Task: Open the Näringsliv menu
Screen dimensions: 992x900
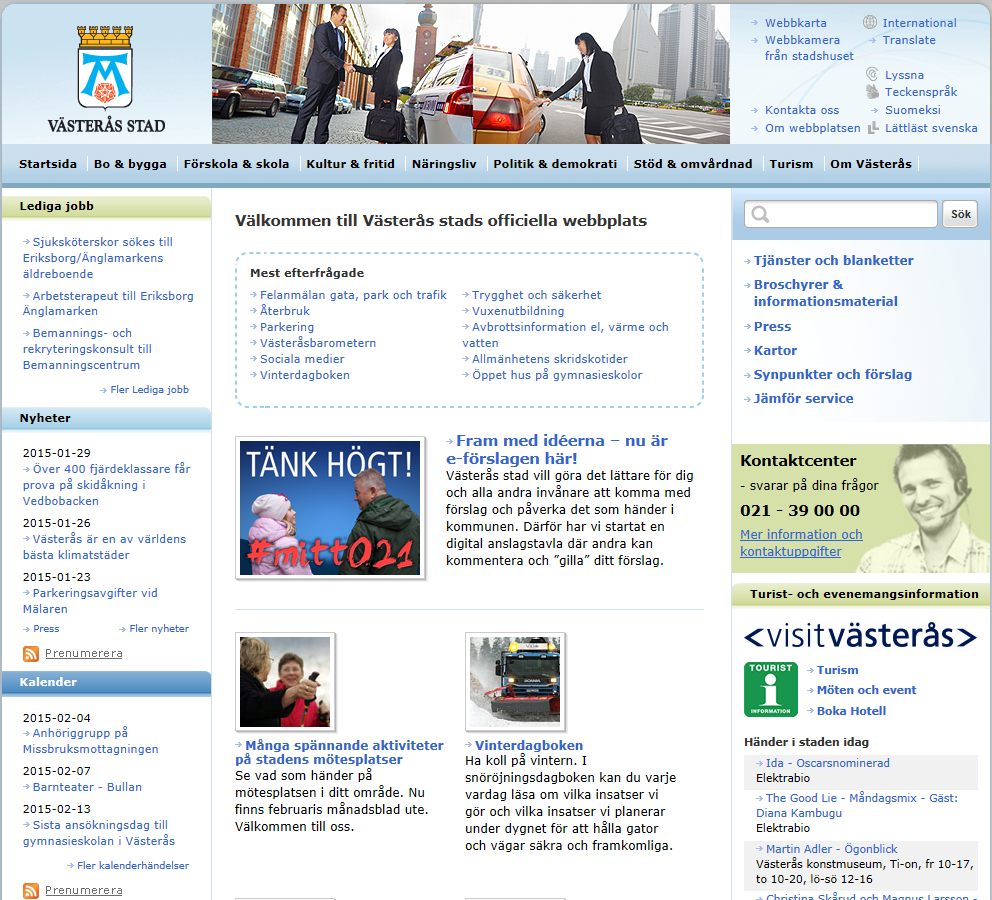Action: click(444, 164)
